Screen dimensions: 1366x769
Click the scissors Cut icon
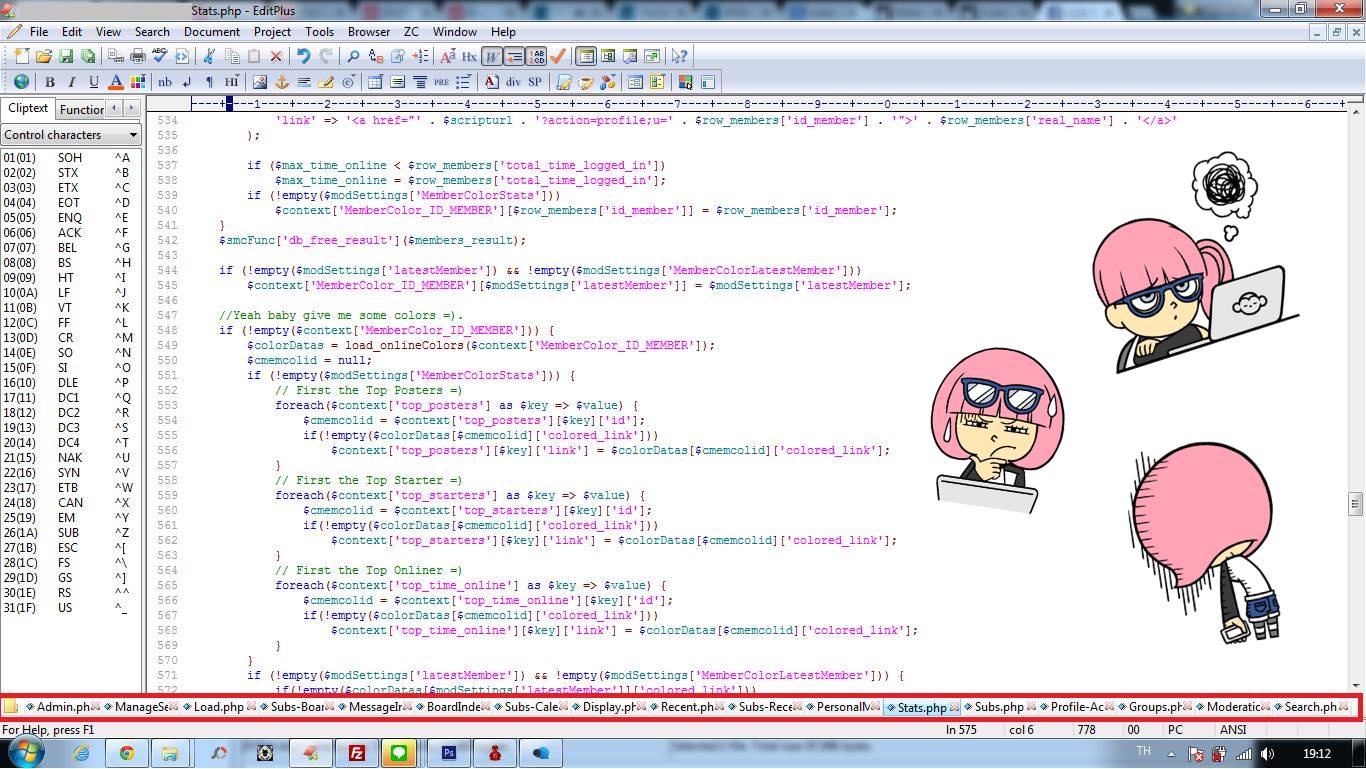click(210, 56)
